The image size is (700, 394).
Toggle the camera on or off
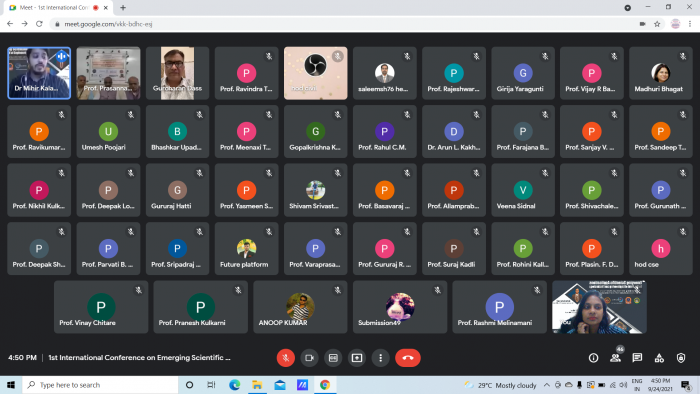(x=309, y=358)
